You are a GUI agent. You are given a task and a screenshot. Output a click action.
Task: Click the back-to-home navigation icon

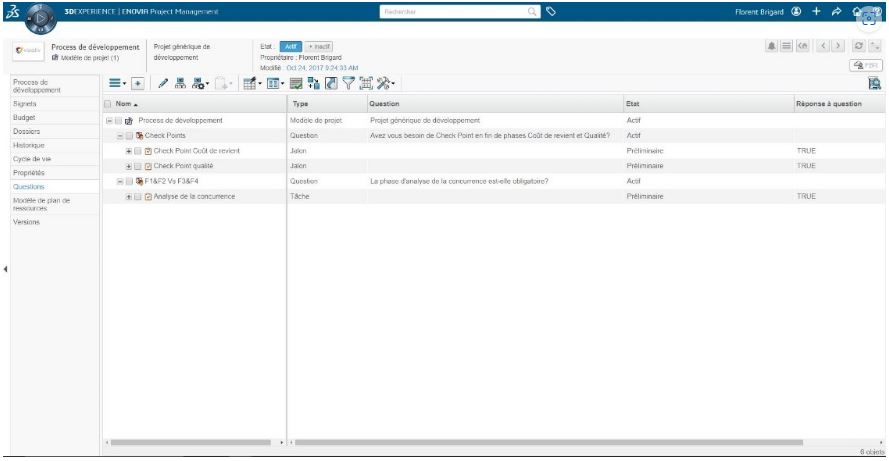(x=803, y=46)
